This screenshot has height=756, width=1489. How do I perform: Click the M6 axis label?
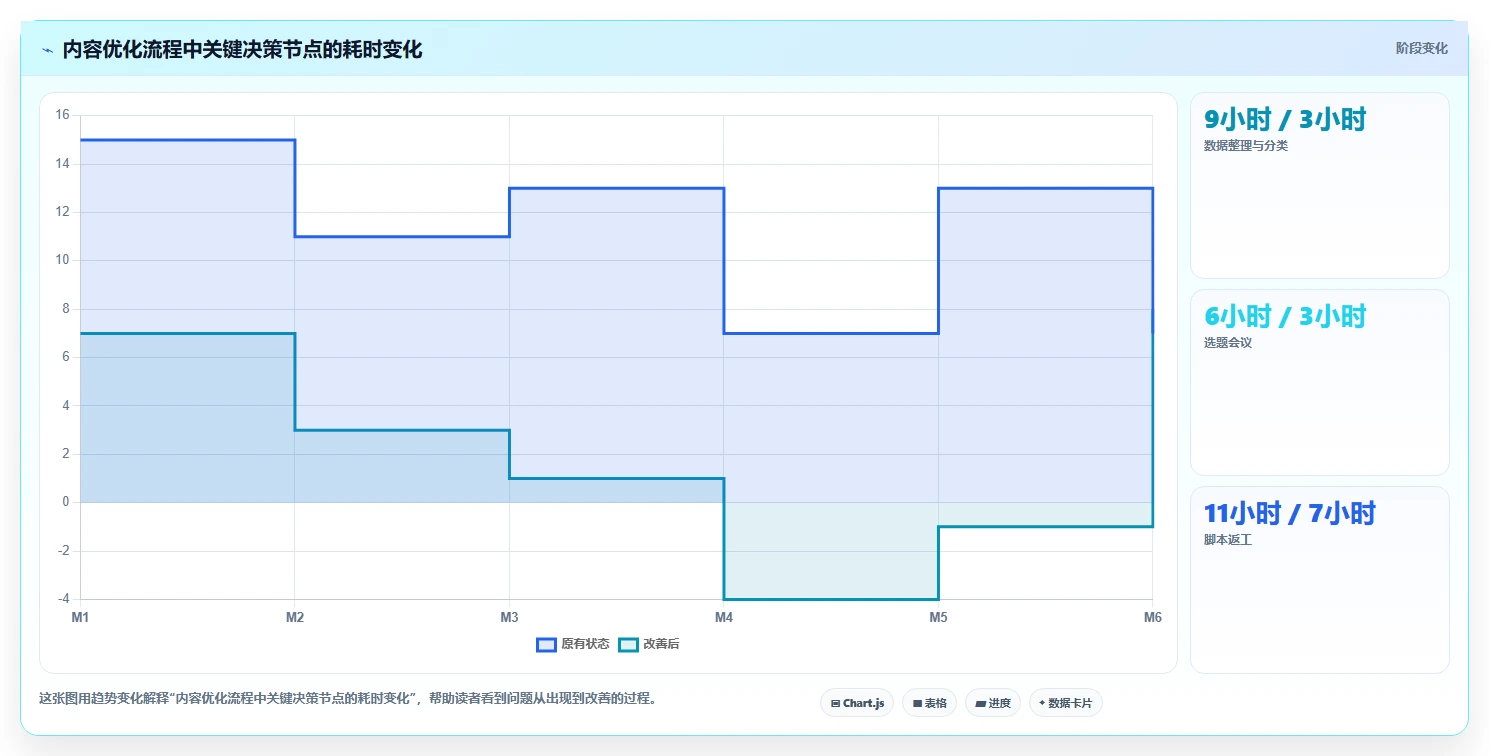click(x=1153, y=618)
